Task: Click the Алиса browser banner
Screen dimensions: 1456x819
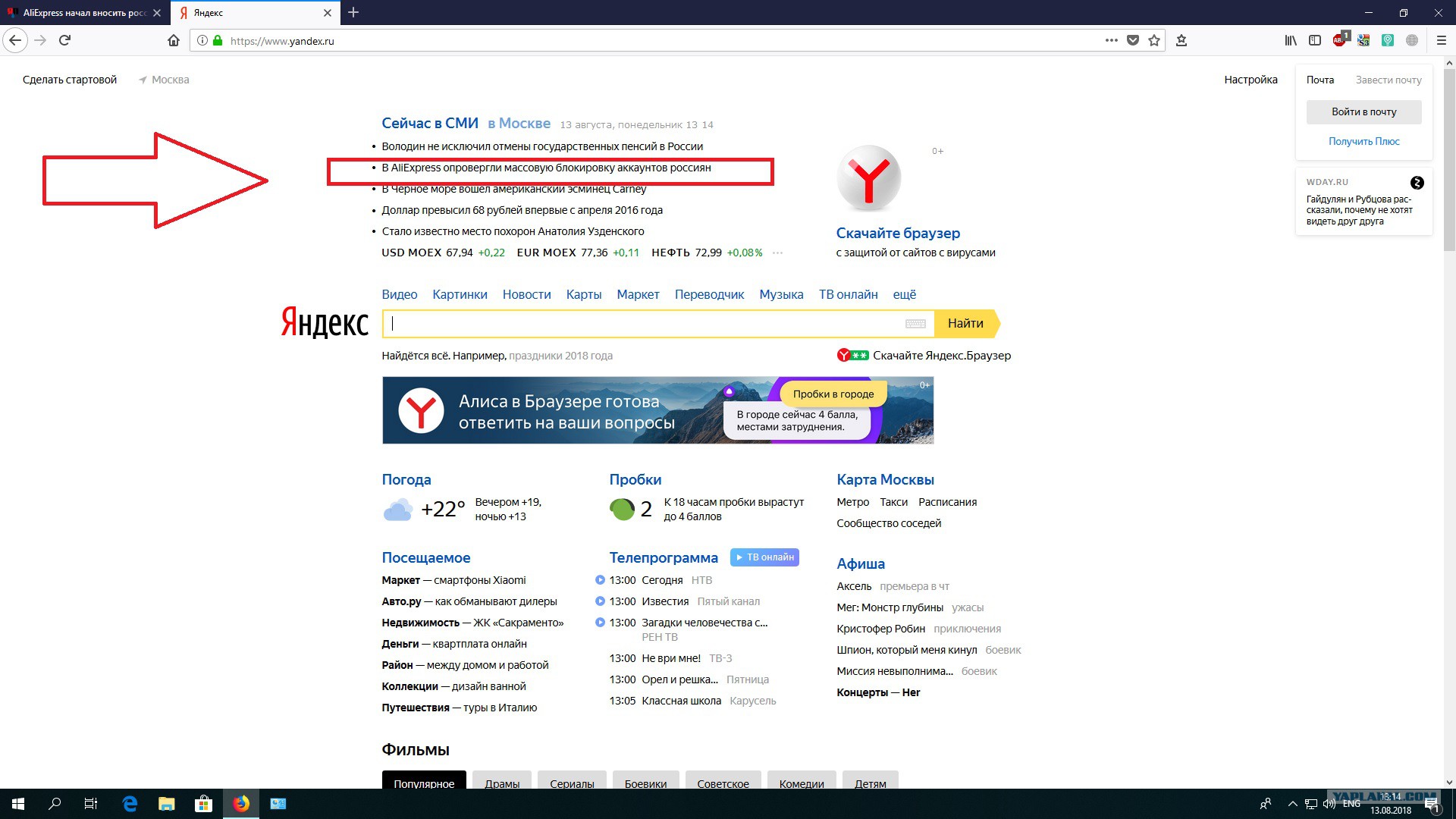Action: coord(657,410)
